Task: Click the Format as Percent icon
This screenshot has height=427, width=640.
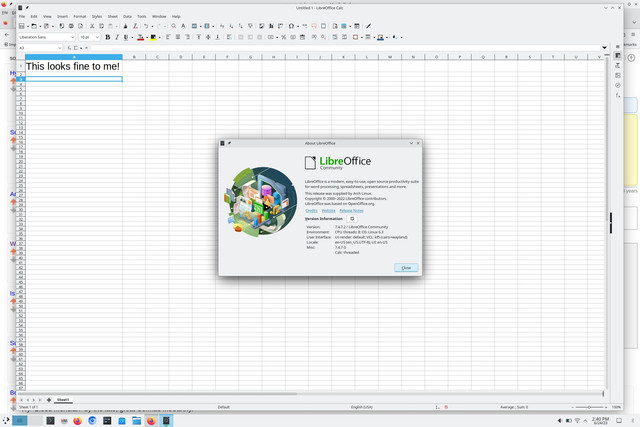Action: pyautogui.click(x=283, y=37)
